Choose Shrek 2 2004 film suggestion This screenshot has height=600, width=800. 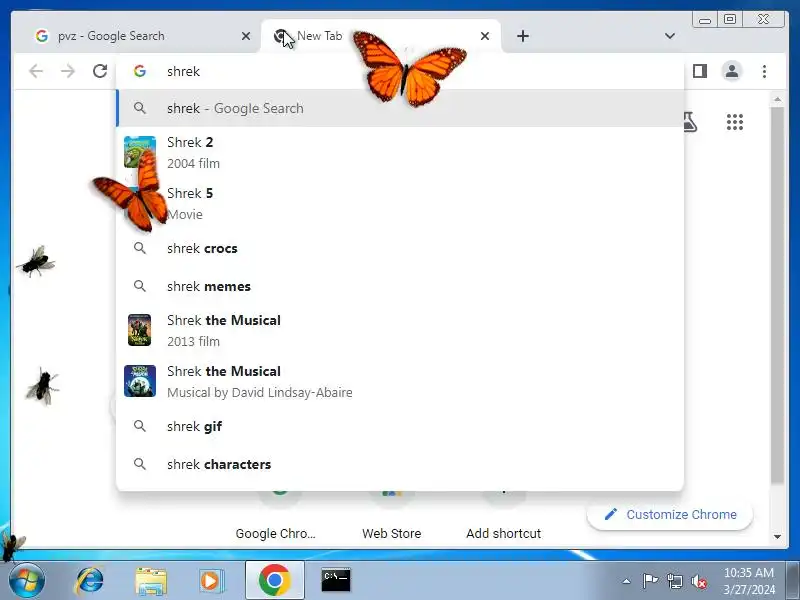pos(401,153)
